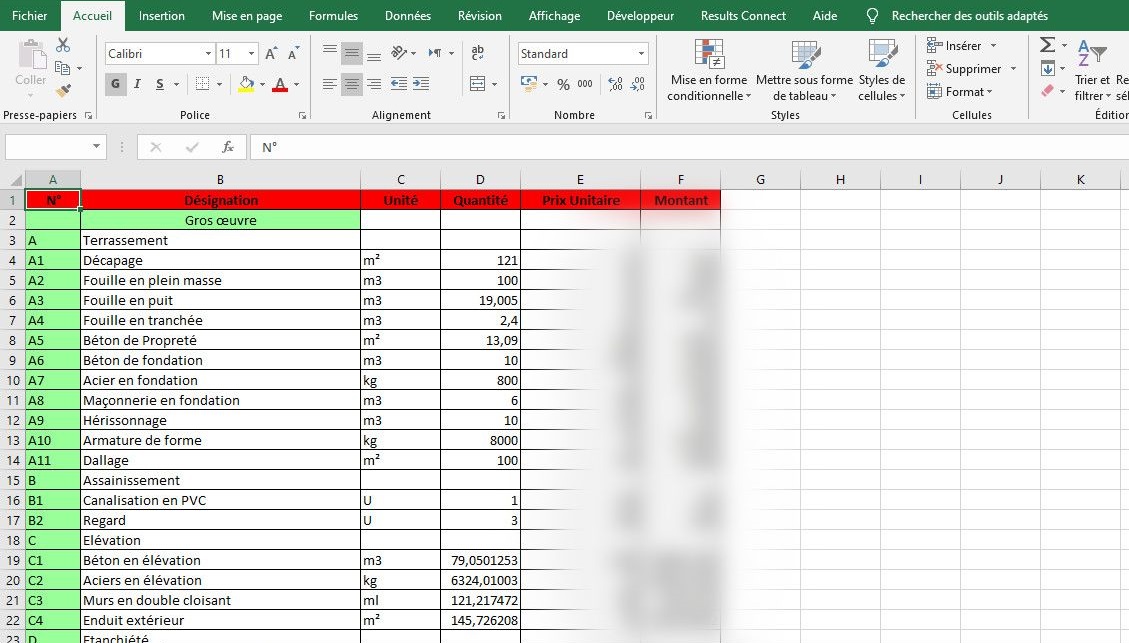
Task: Apply thousands separator 000 style
Action: point(585,84)
